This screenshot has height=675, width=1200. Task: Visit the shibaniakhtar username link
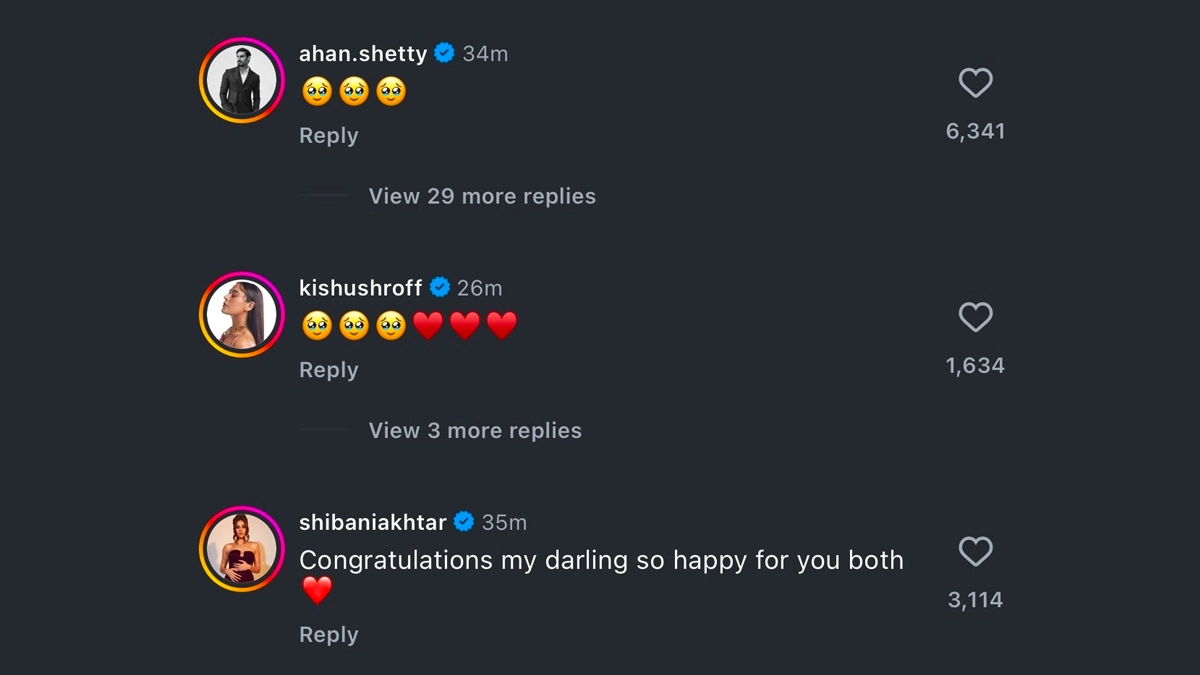pyautogui.click(x=373, y=522)
